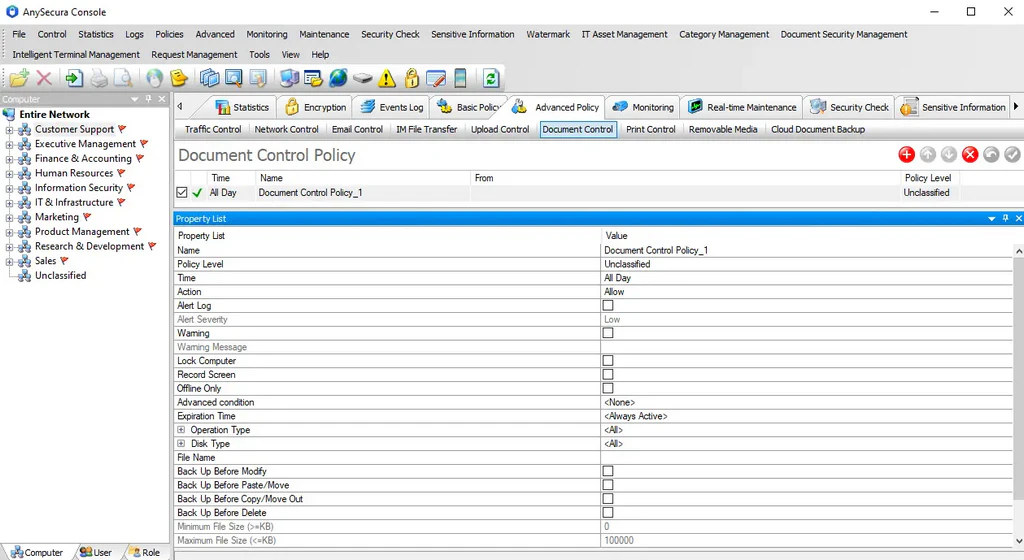Select the Removable Media sub-tab
This screenshot has height=560, width=1024.
tap(723, 129)
